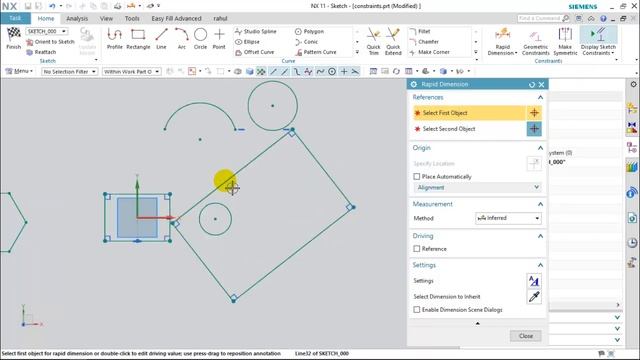
Task: Open the Geometric Constraints tool
Action: pyautogui.click(x=536, y=42)
